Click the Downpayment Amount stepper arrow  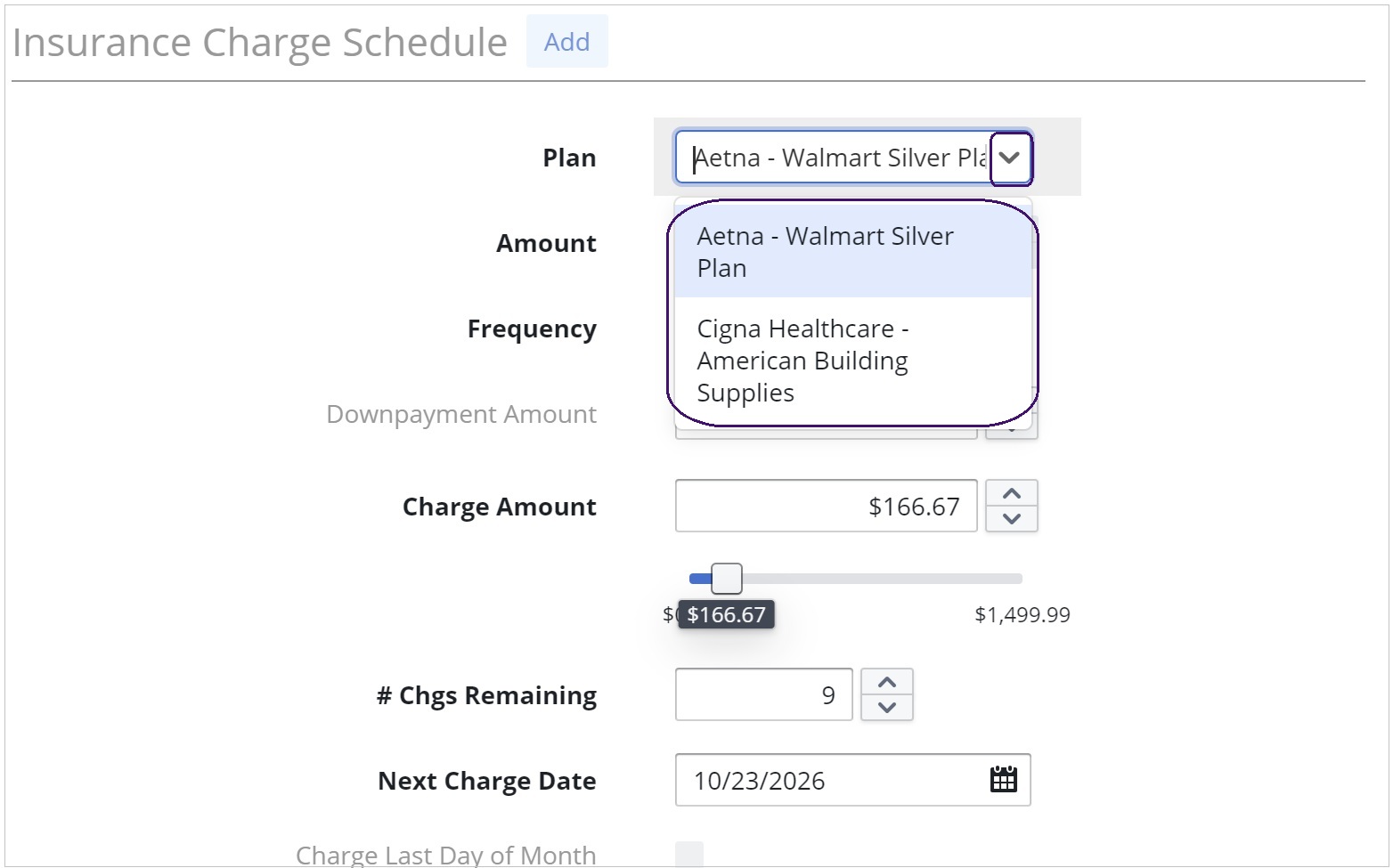point(1012,429)
